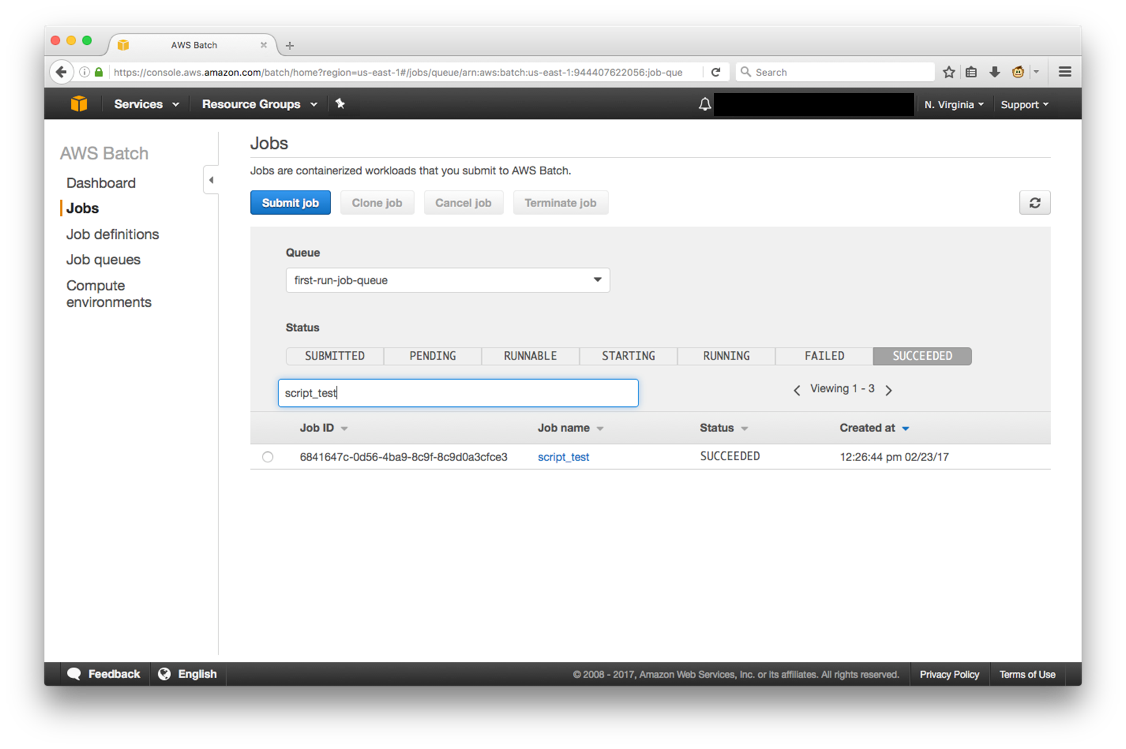Go to next page of job results
The width and height of the screenshot is (1126, 749).
click(x=889, y=390)
